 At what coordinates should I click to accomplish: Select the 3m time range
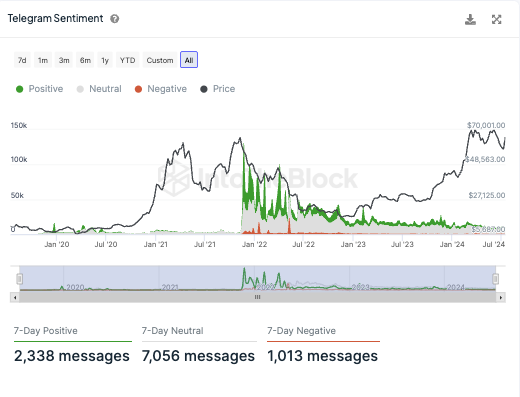click(64, 60)
